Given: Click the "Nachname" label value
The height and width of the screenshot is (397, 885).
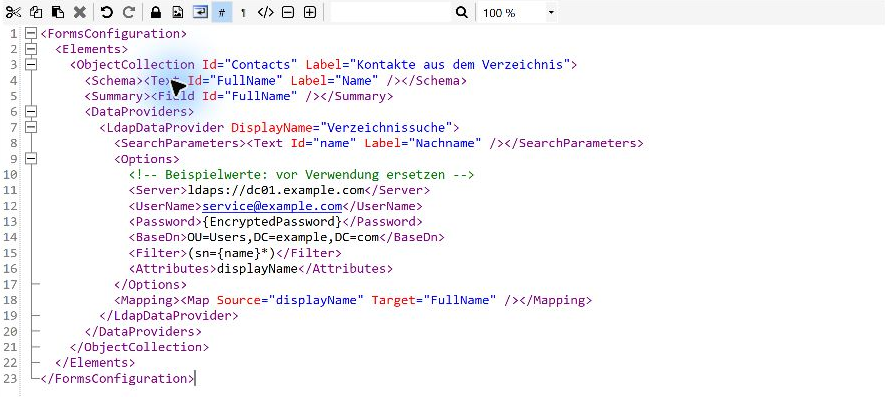Looking at the screenshot, I should pyautogui.click(x=445, y=143).
